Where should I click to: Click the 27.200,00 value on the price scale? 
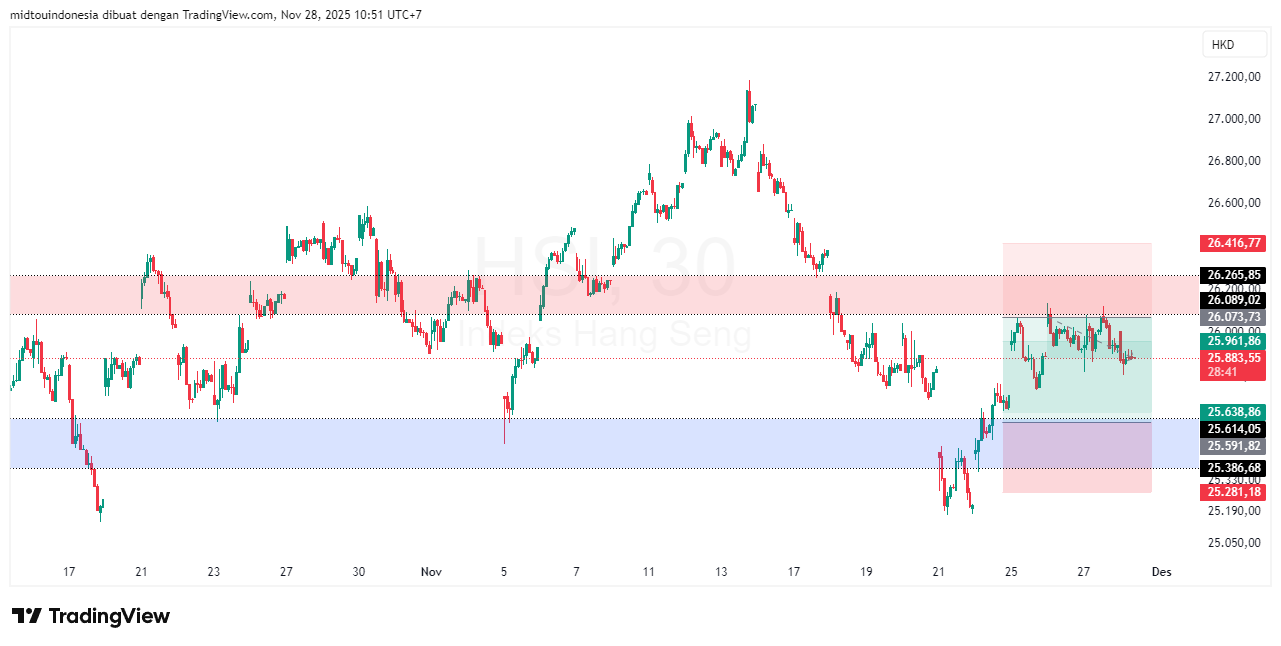(x=1232, y=75)
